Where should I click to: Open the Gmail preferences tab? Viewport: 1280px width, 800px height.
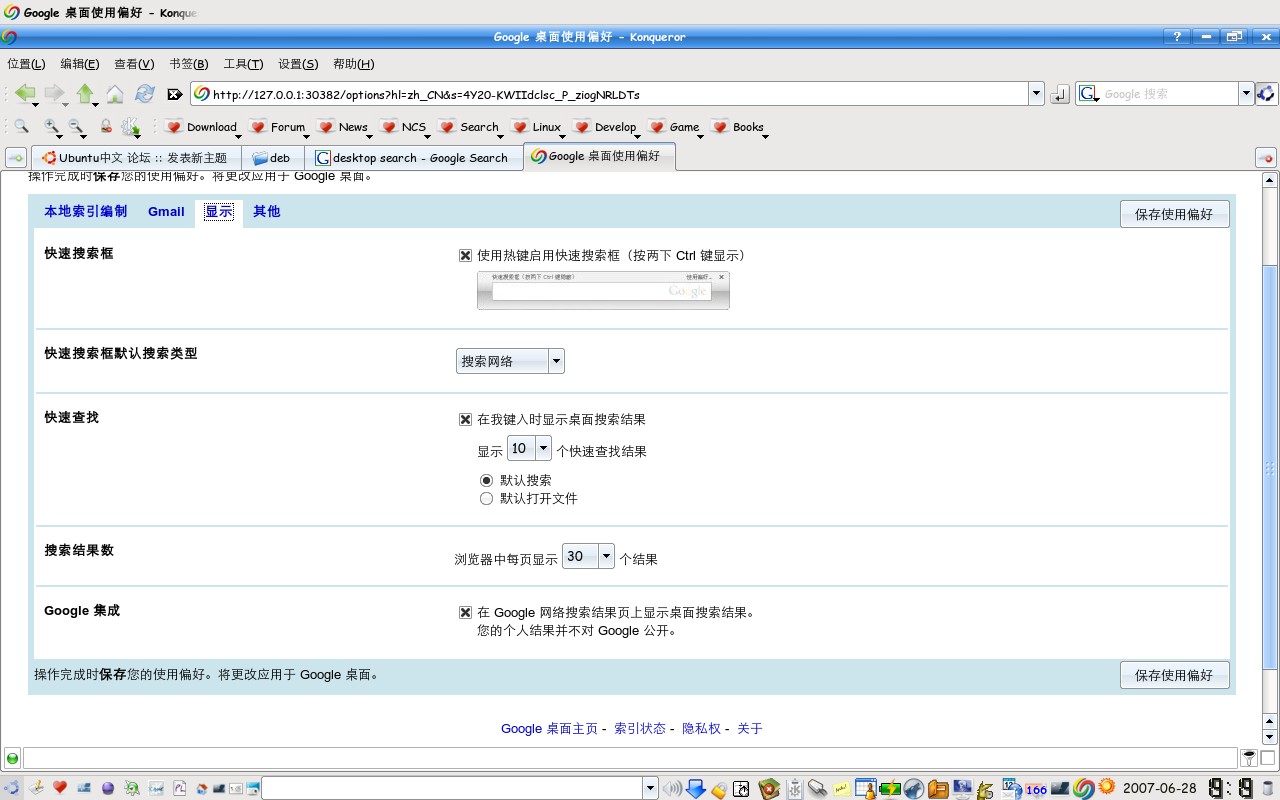pos(166,212)
